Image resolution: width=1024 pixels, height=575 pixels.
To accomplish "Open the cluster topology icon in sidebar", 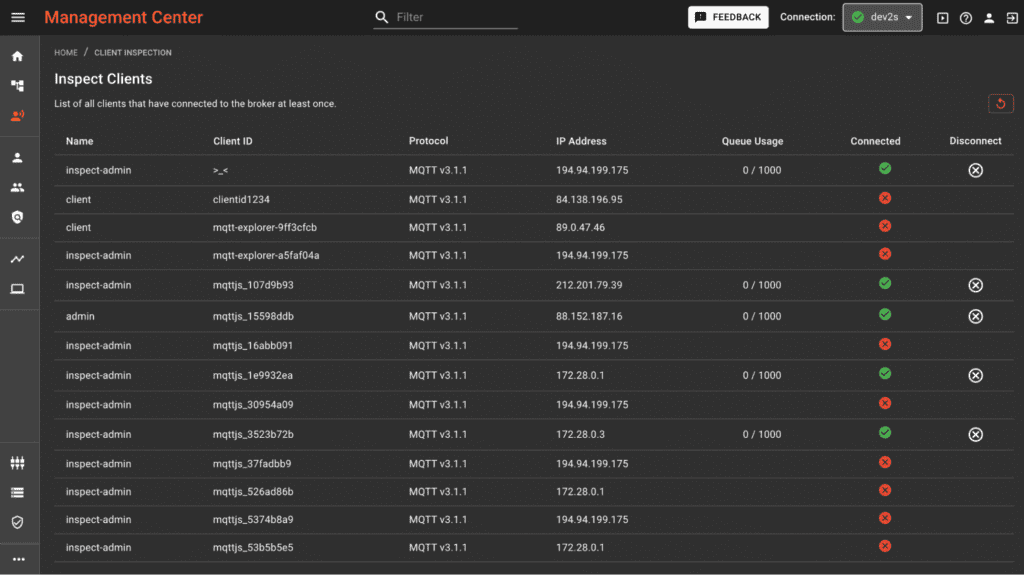I will point(17,86).
